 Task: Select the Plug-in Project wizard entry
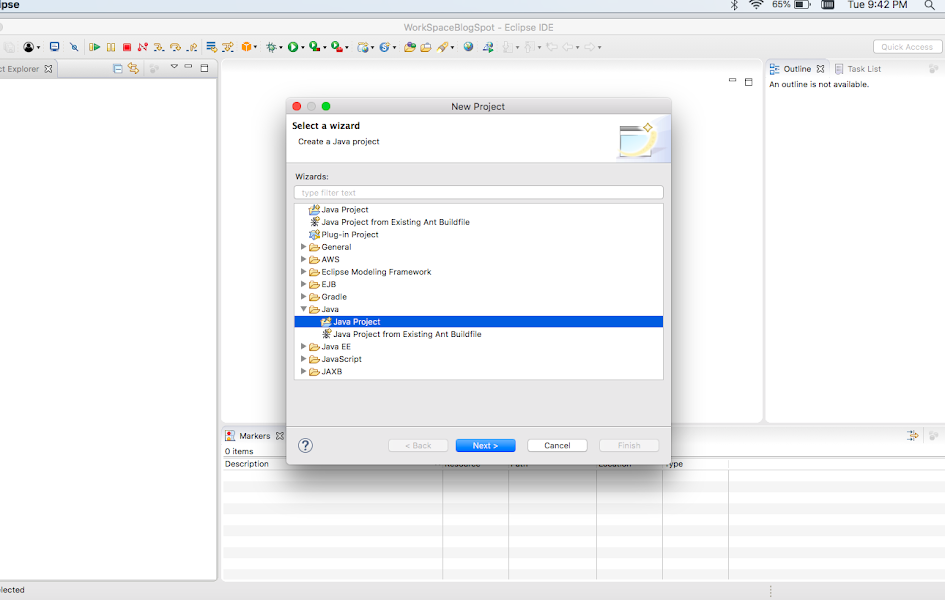344,234
